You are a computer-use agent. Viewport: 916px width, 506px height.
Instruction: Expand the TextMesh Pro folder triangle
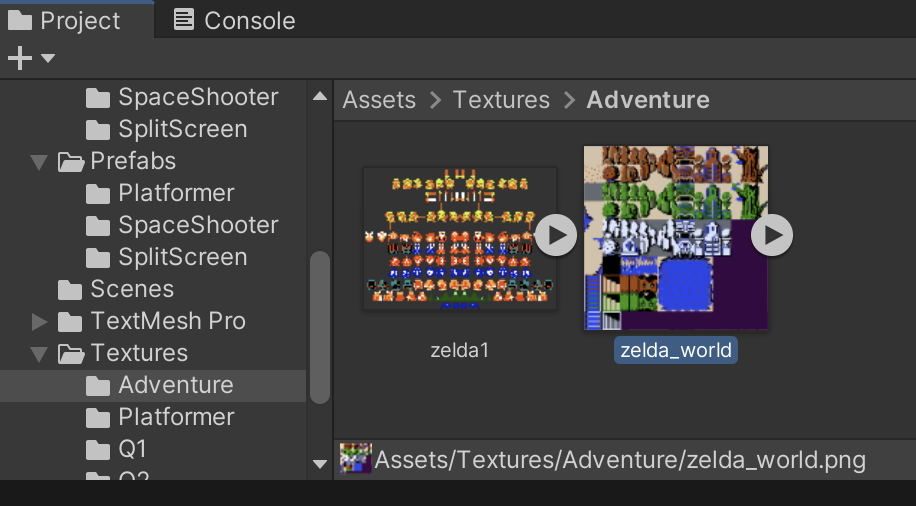click(x=39, y=321)
